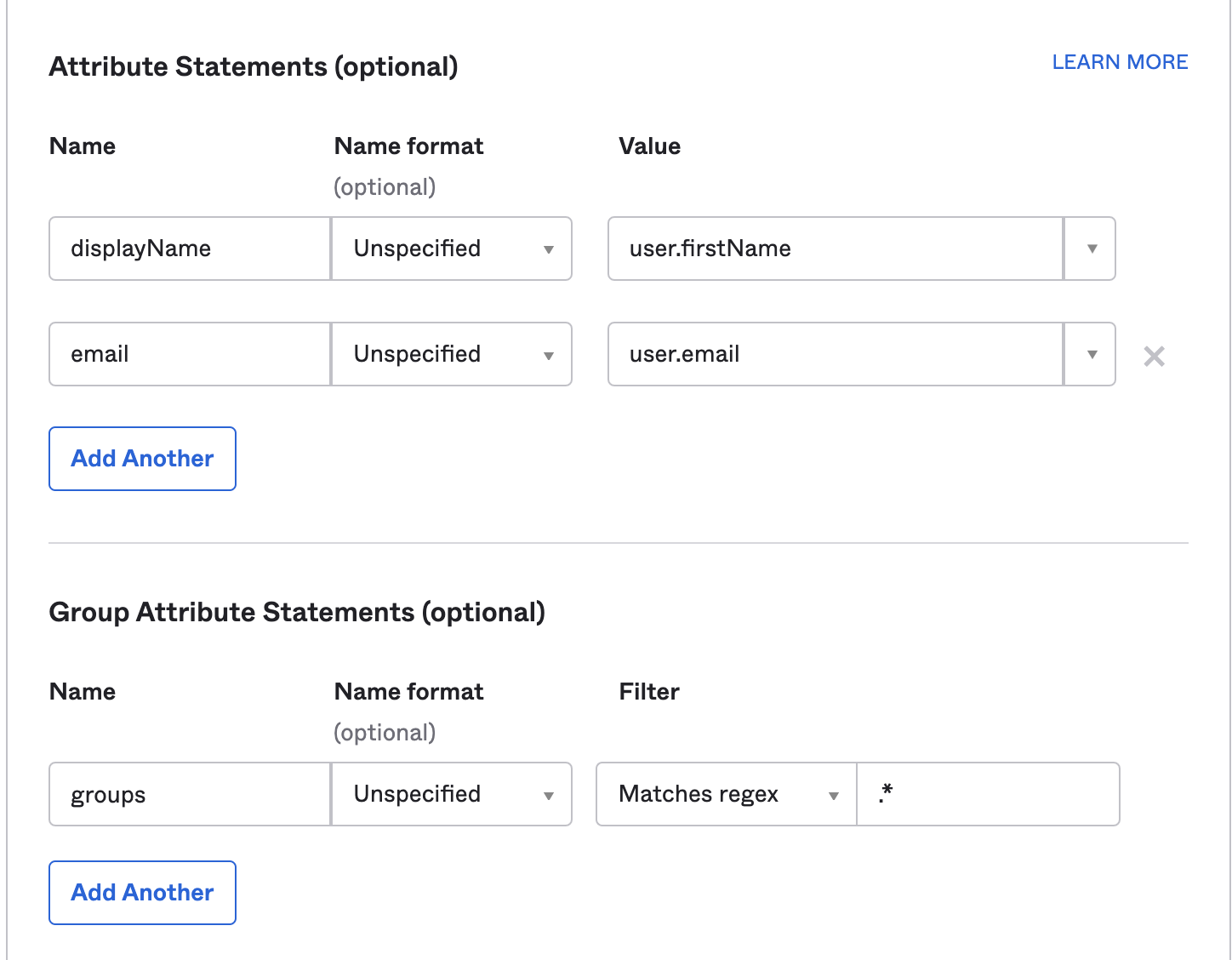Viewport: 1232px width, 960px height.
Task: Open the LEARN MORE link
Action: tap(1120, 62)
